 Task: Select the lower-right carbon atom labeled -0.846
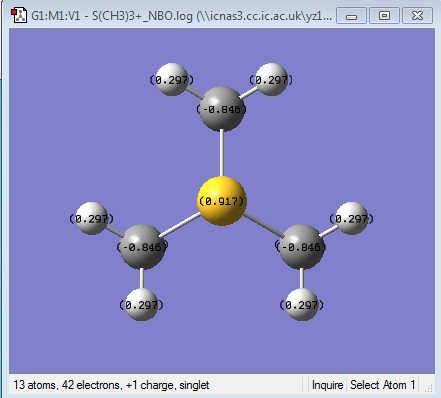click(302, 247)
